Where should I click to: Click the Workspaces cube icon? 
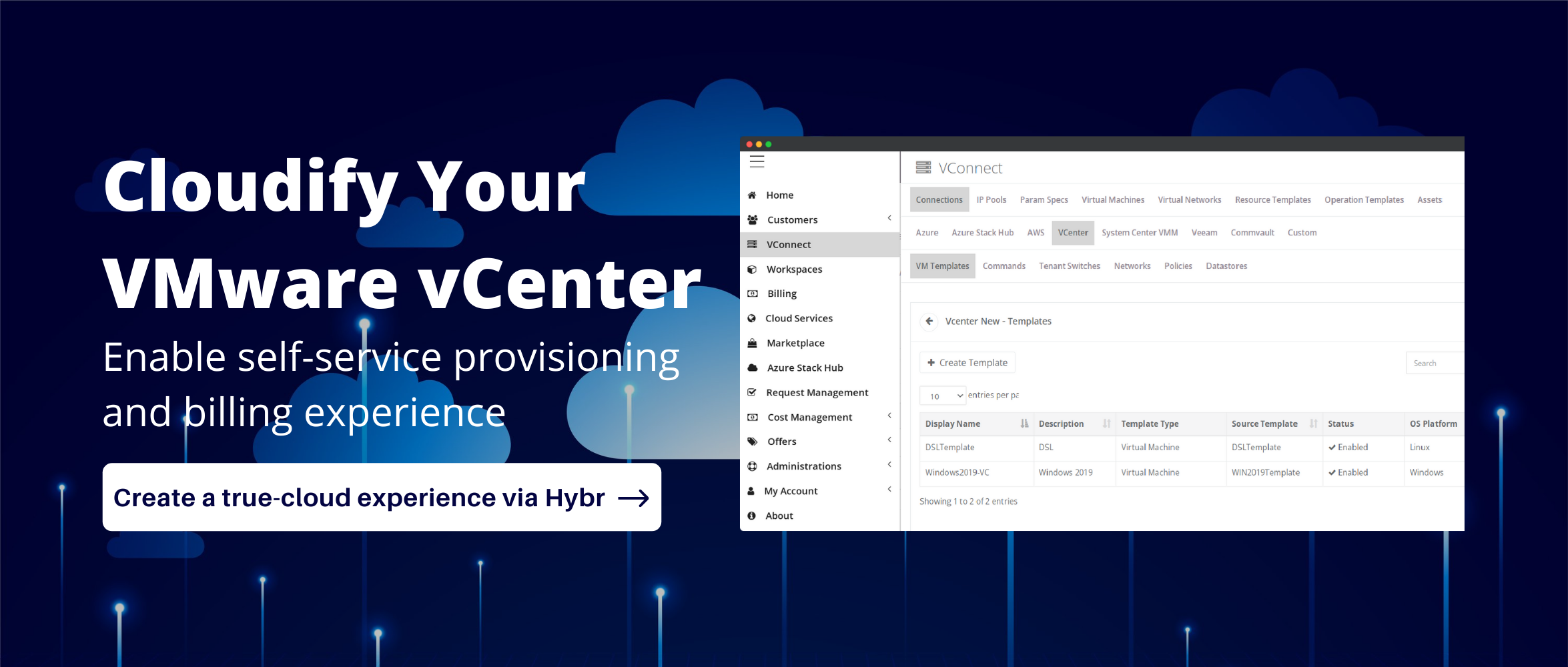pyautogui.click(x=752, y=269)
